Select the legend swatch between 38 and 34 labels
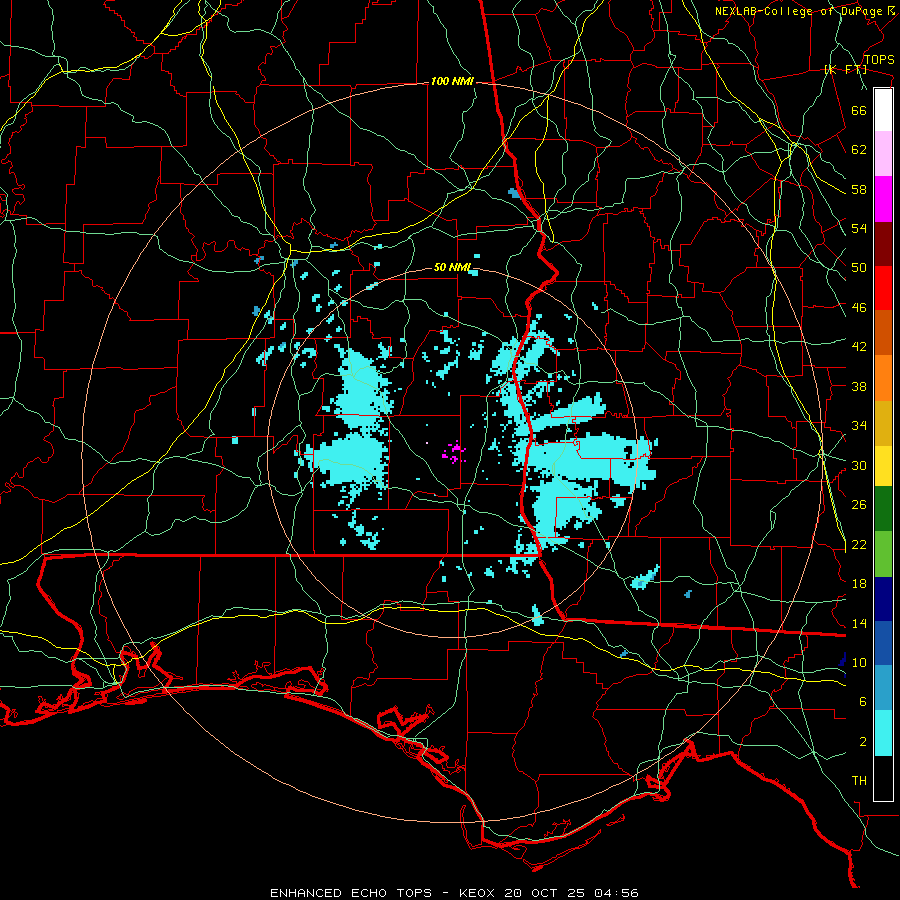 (x=883, y=423)
